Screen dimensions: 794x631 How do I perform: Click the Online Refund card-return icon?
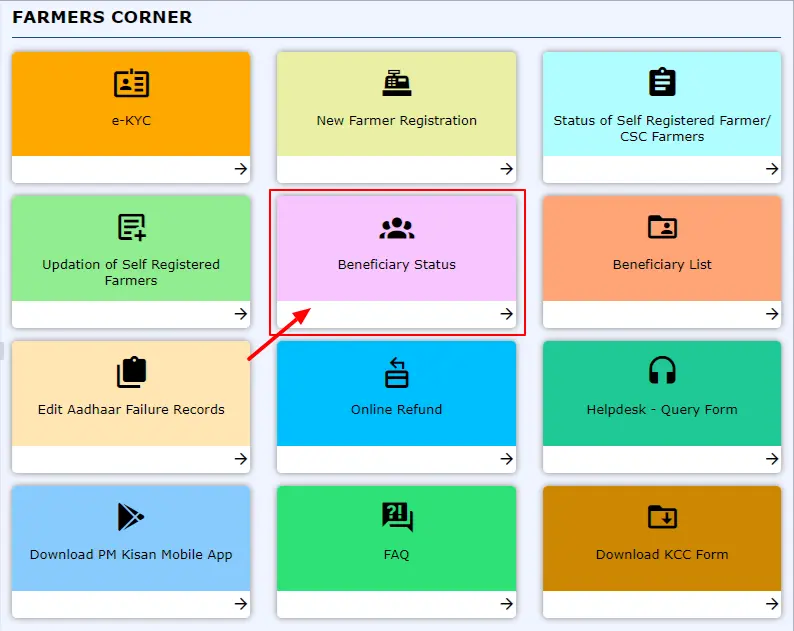[396, 373]
